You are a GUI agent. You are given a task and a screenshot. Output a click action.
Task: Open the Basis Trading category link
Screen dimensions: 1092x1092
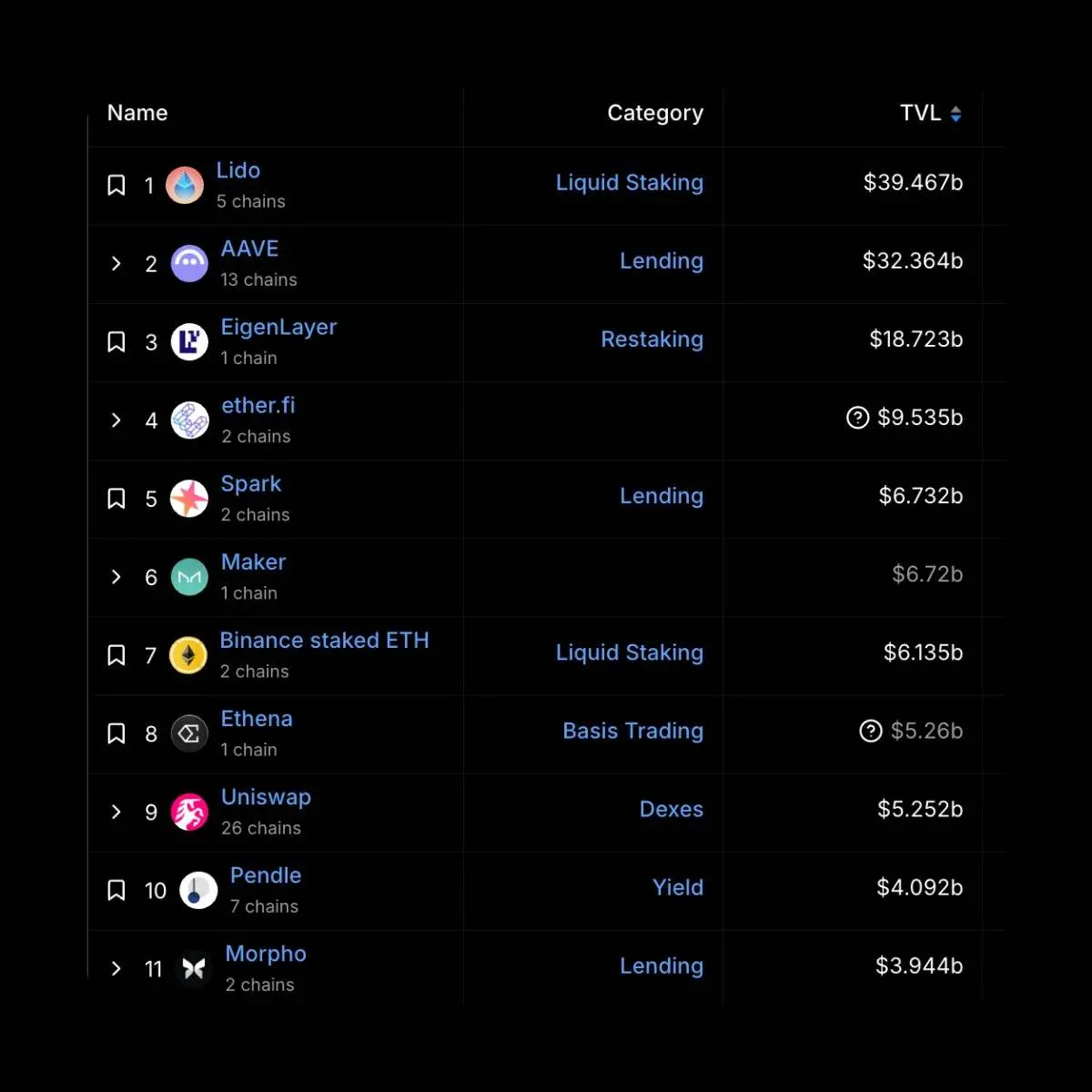coord(632,731)
